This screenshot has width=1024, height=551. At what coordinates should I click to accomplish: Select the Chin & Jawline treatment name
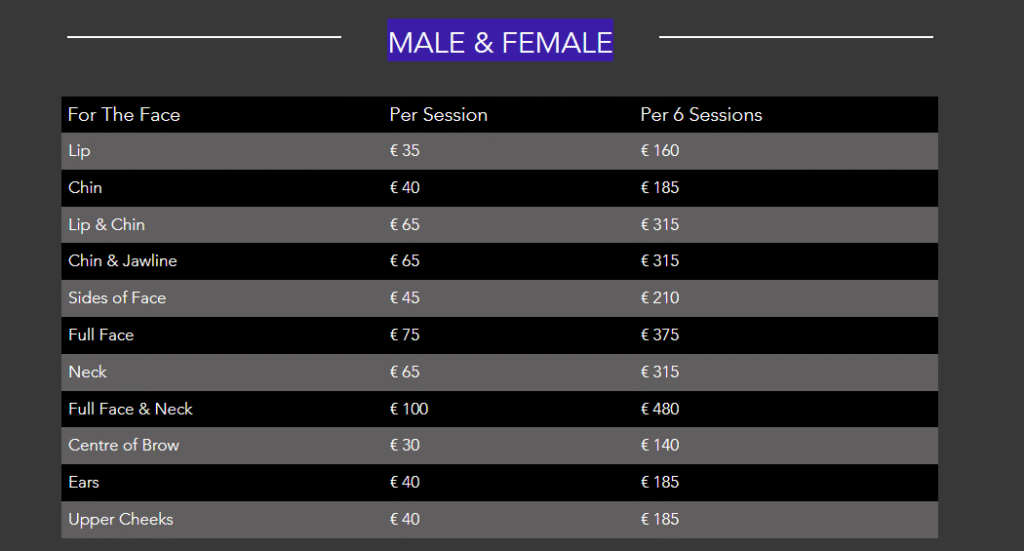pyautogui.click(x=122, y=261)
